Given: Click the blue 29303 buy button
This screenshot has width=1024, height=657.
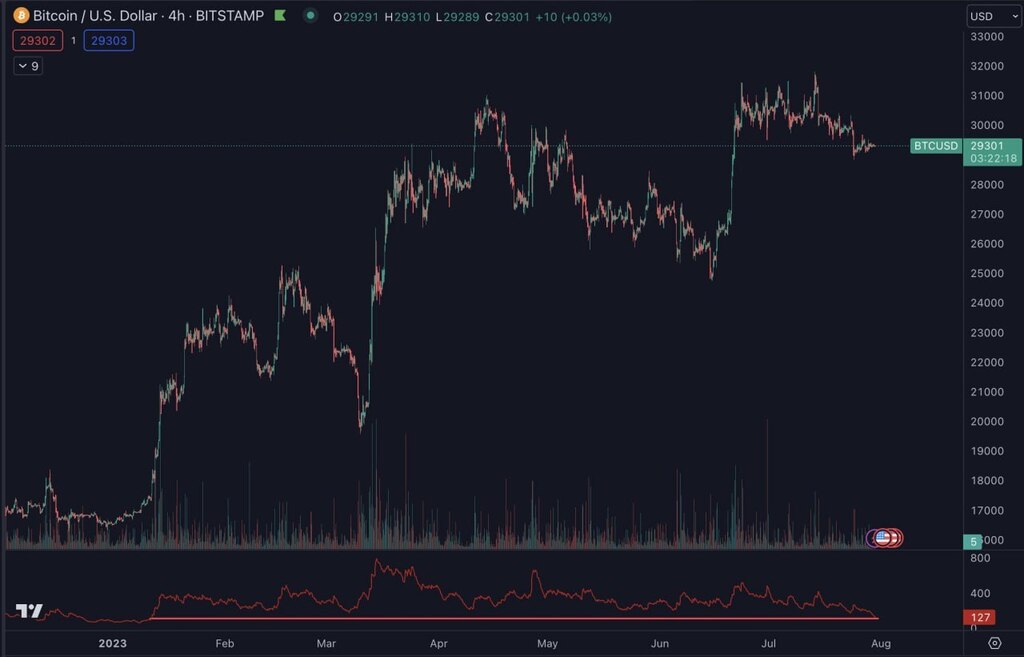Looking at the screenshot, I should [109, 40].
